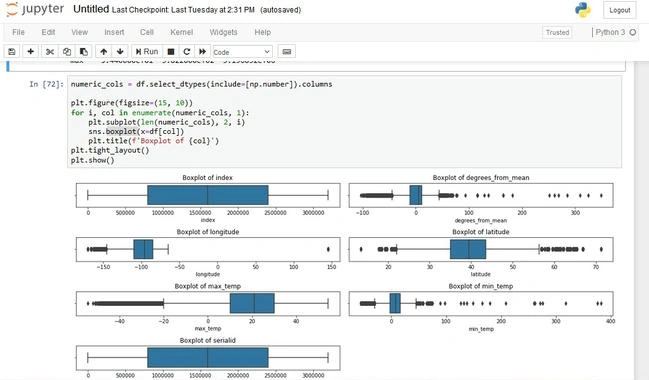The height and width of the screenshot is (380, 649).
Task: Open the cell type Code dropdown
Action: click(x=242, y=52)
